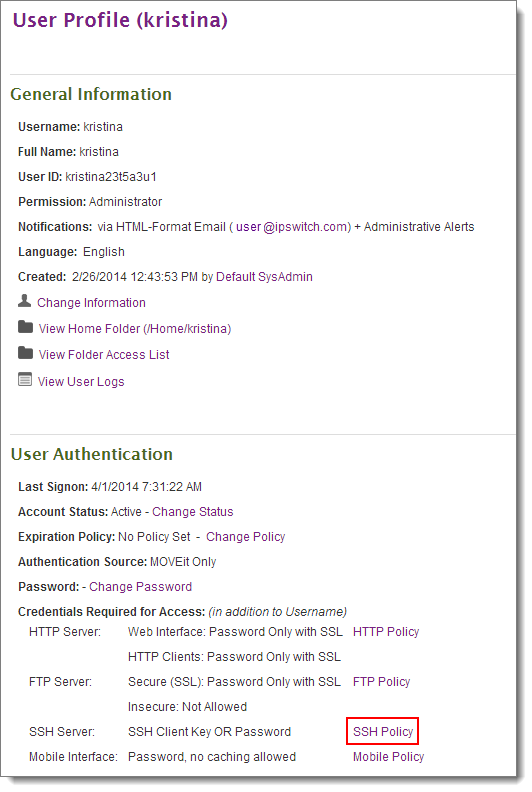Click Change Policy for expiration

246,536
